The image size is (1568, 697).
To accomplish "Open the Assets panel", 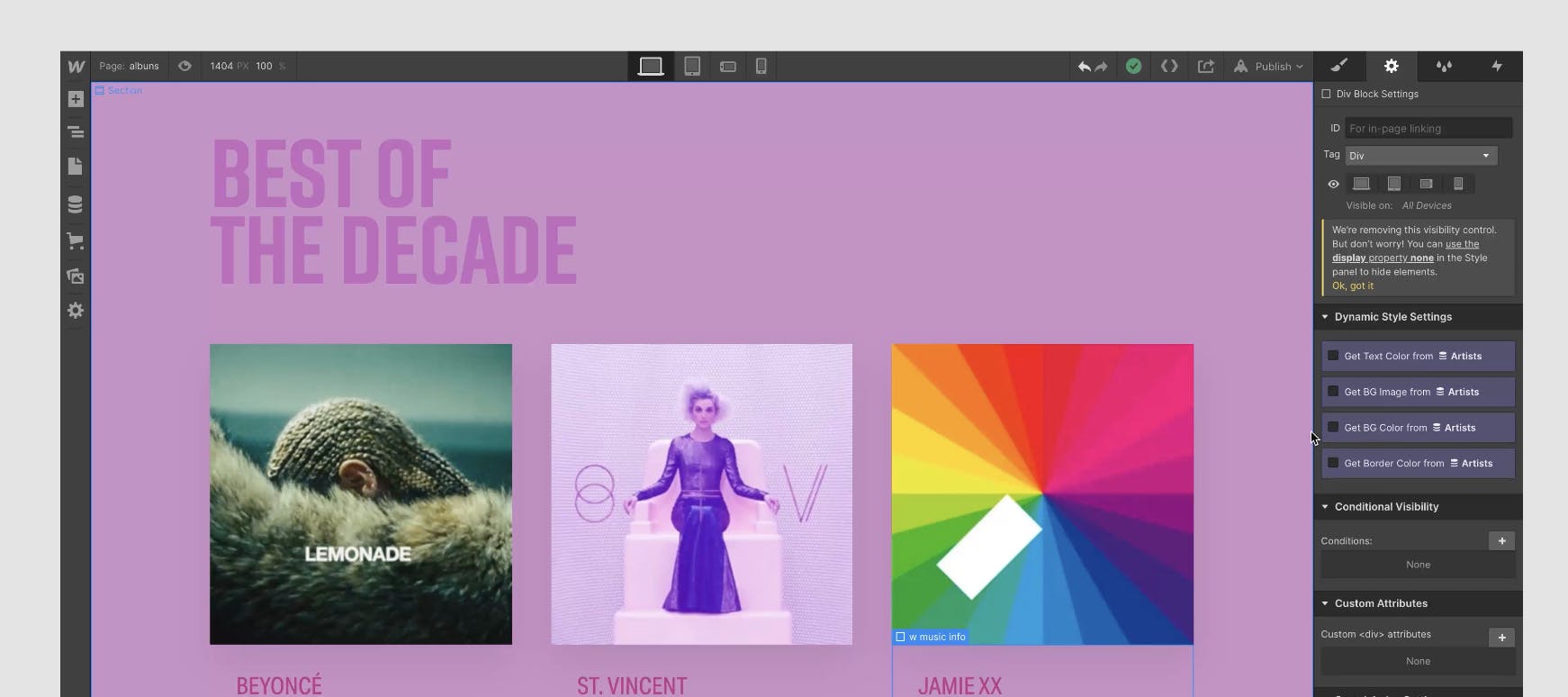I will tap(76, 276).
